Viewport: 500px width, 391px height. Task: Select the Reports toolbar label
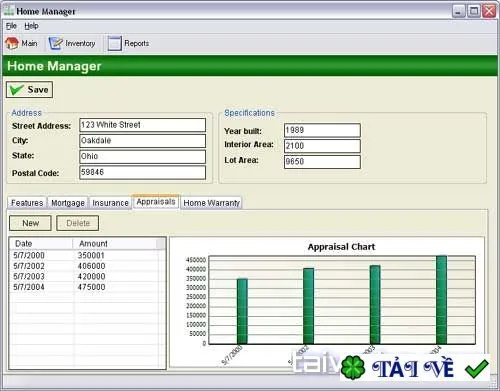tap(137, 43)
